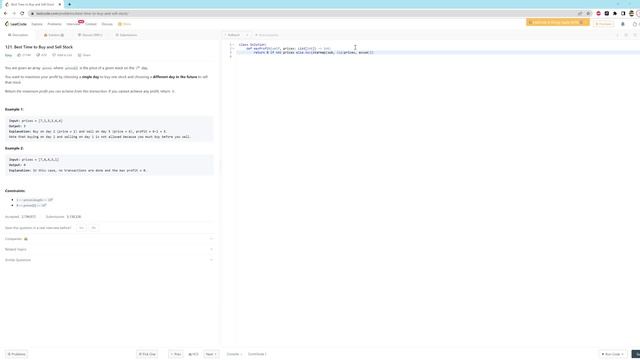Go to the Prev problem
The height and width of the screenshot is (360, 640).
176,354
